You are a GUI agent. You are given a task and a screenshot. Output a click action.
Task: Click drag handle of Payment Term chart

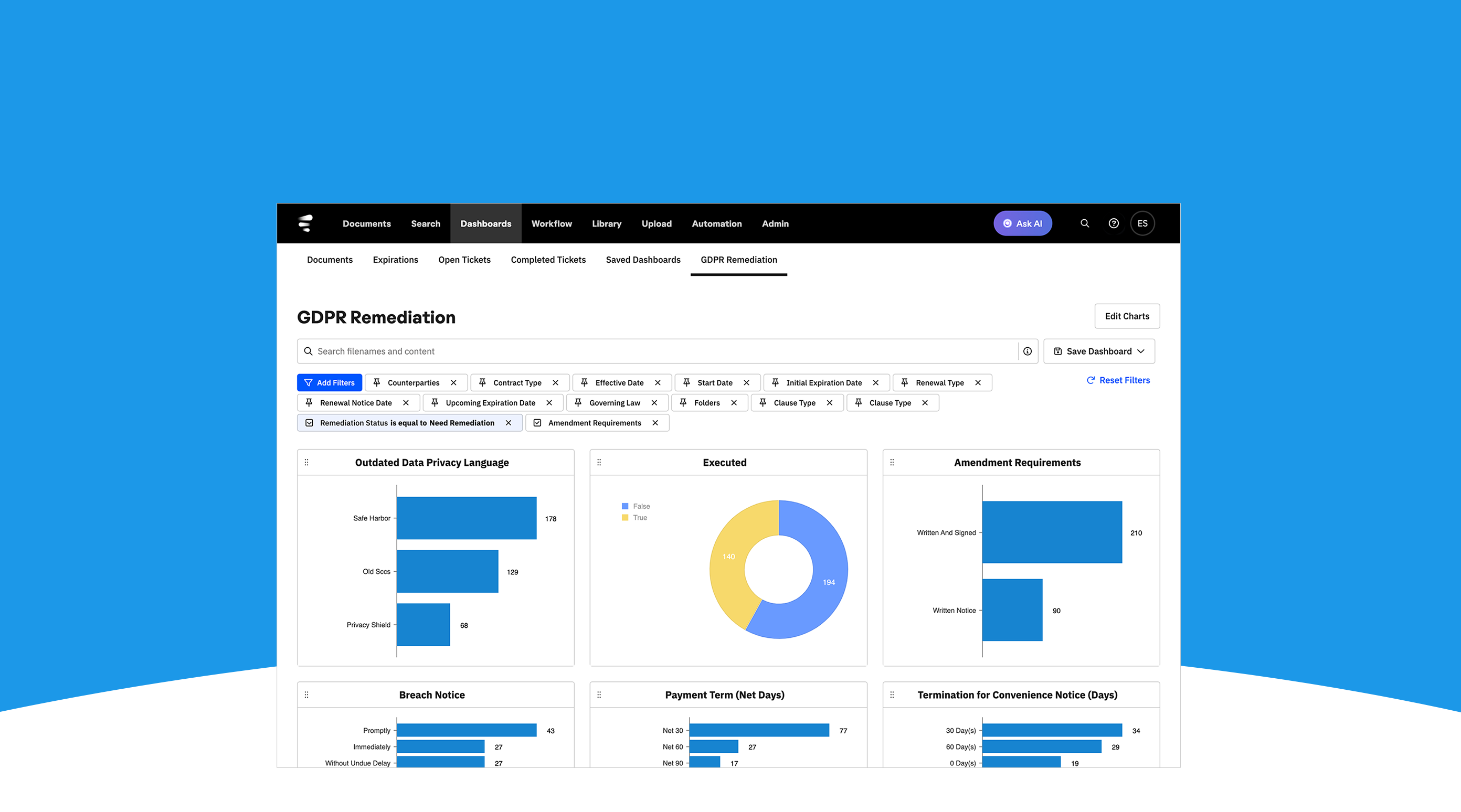pos(599,695)
